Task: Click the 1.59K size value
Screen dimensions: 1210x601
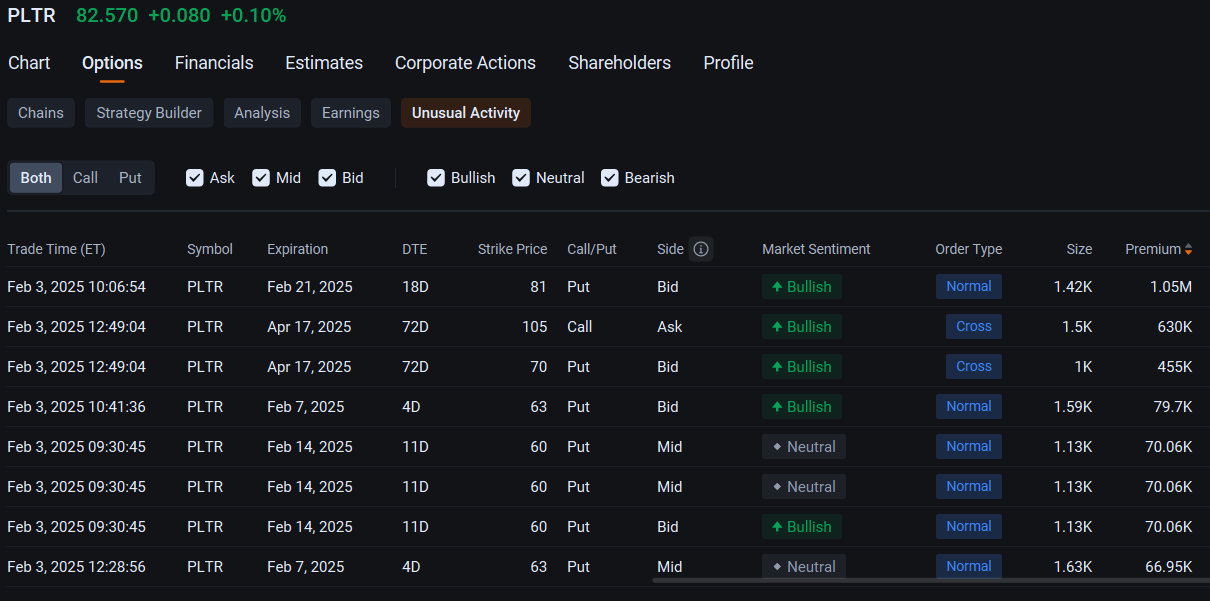Action: pyautogui.click(x=1073, y=407)
